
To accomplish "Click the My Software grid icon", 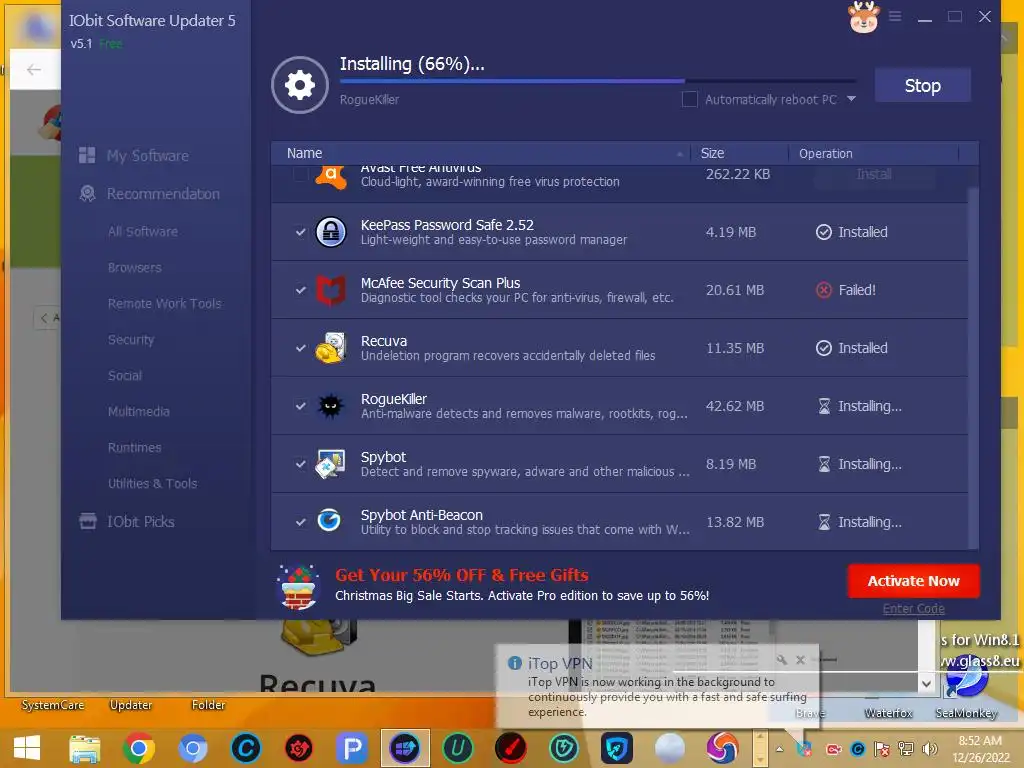I will (x=87, y=155).
